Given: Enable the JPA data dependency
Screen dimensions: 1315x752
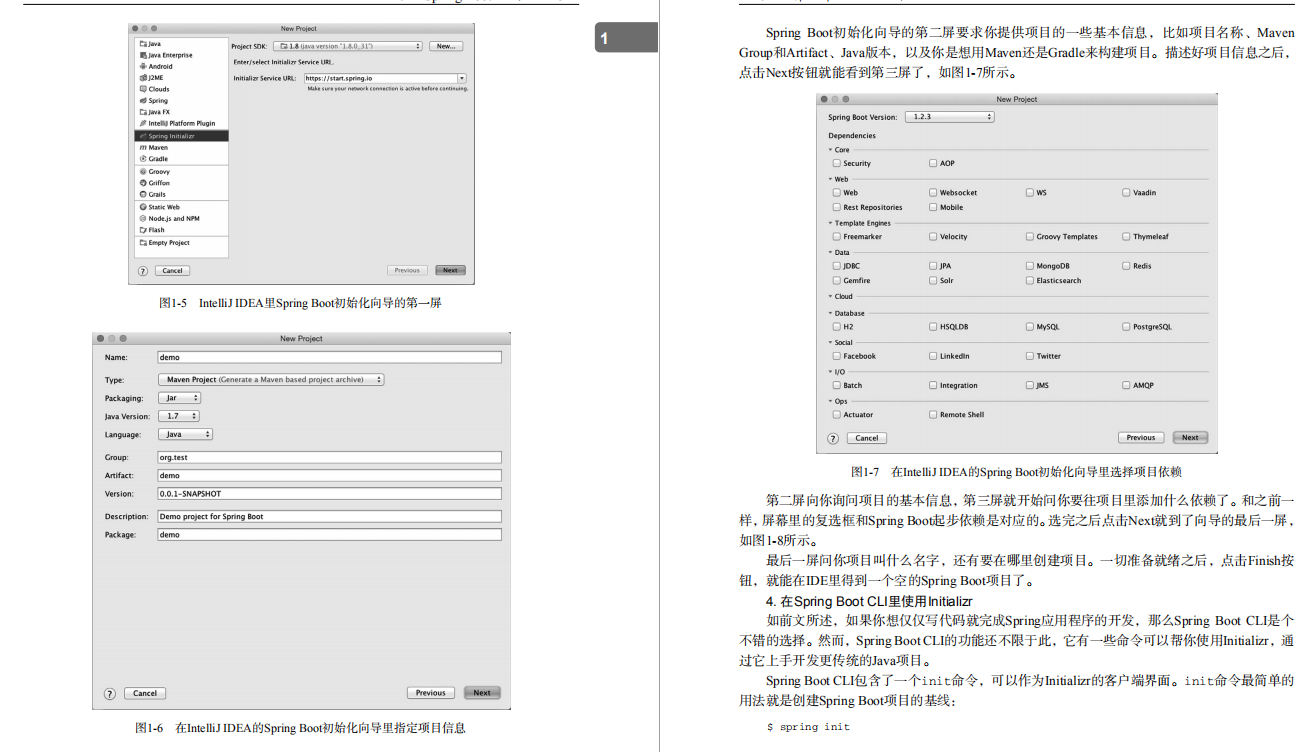Looking at the screenshot, I should pos(933,266).
